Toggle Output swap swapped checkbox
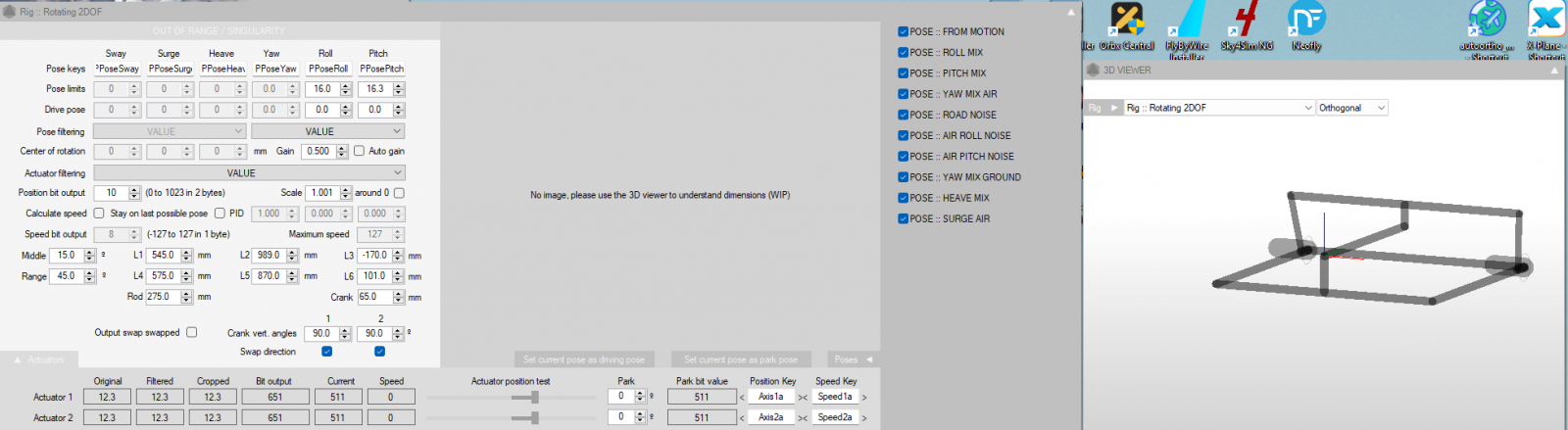Viewport: 1568px width, 430px height. pos(192,332)
